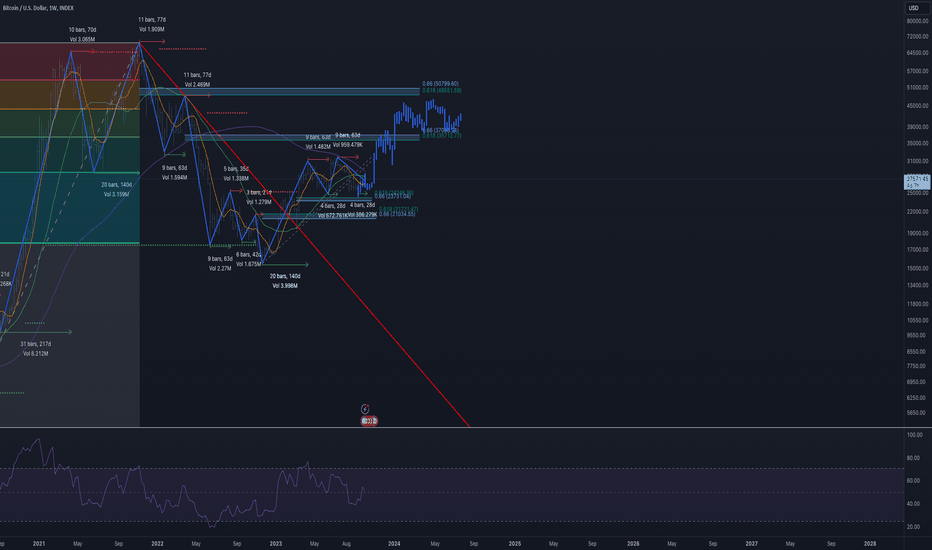Select the 0.66 (21034.55) Fibonacci label

(397, 214)
